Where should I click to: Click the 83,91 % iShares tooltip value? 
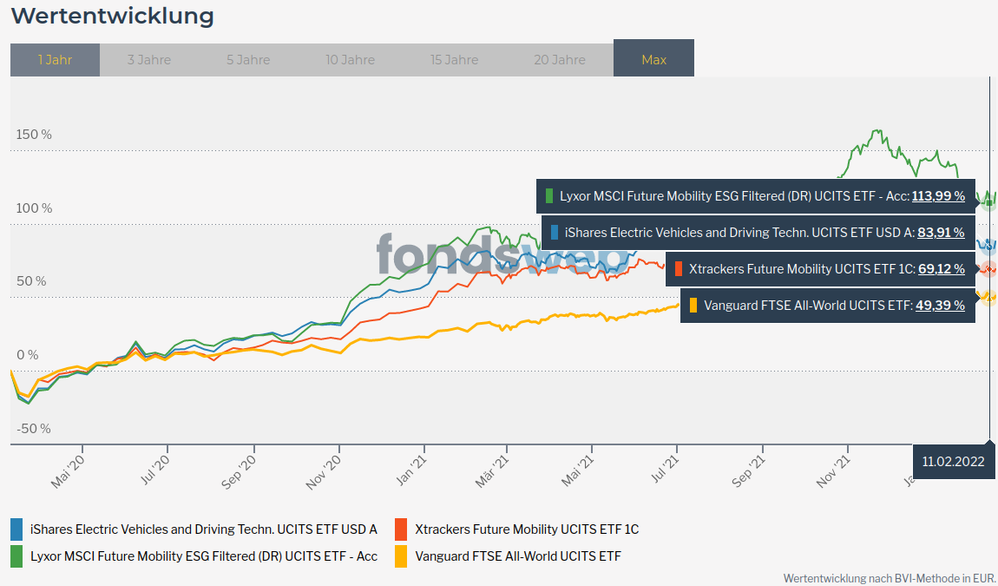(x=941, y=232)
